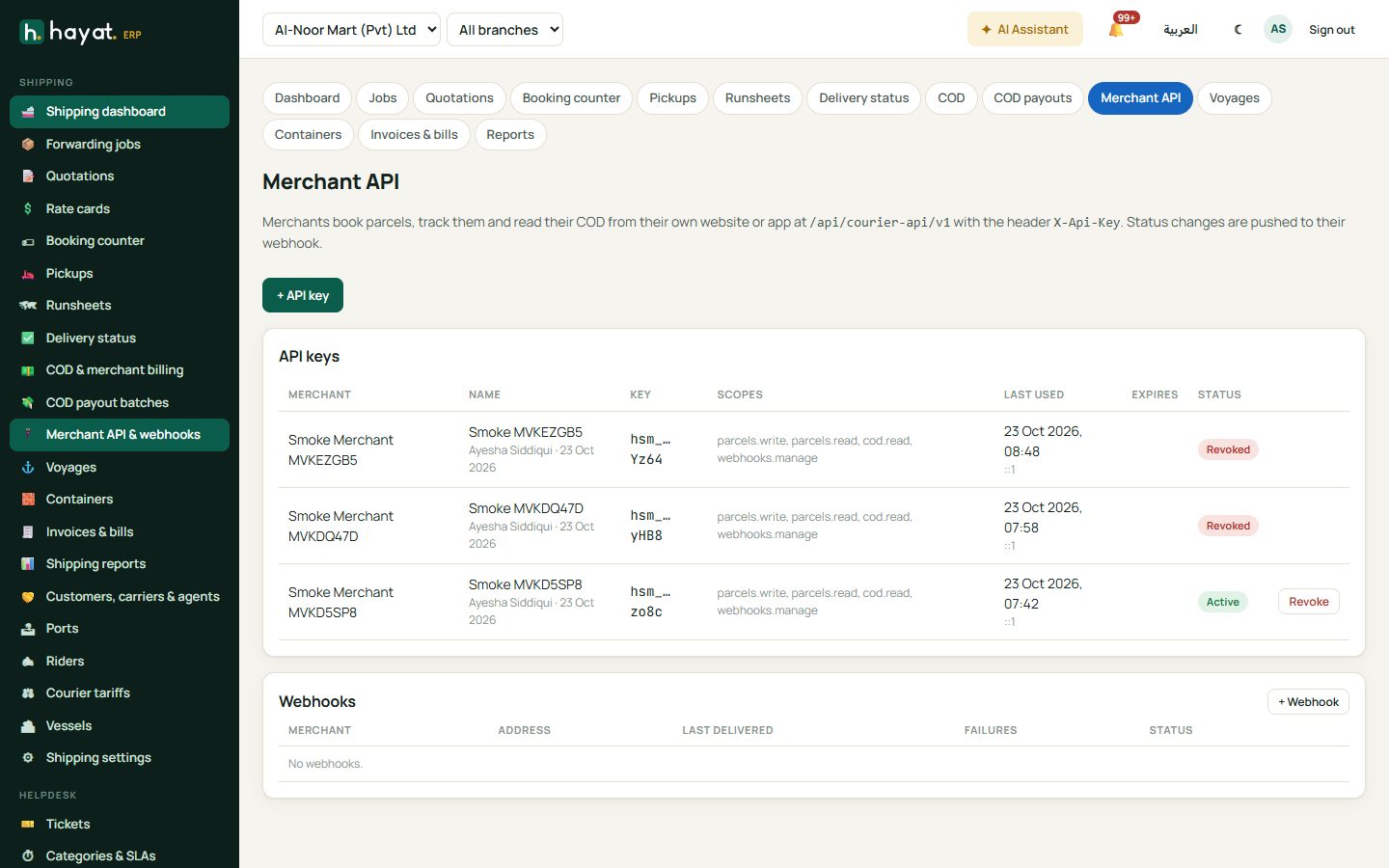Open Categories & SLAs in sidebar
Image resolution: width=1389 pixels, height=868 pixels.
point(120,855)
